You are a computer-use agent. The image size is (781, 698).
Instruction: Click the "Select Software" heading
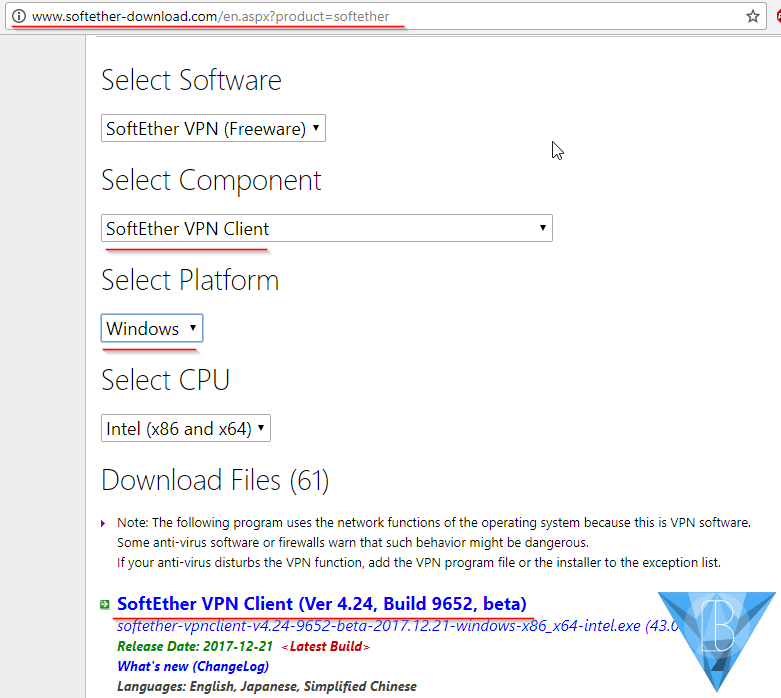[x=191, y=80]
